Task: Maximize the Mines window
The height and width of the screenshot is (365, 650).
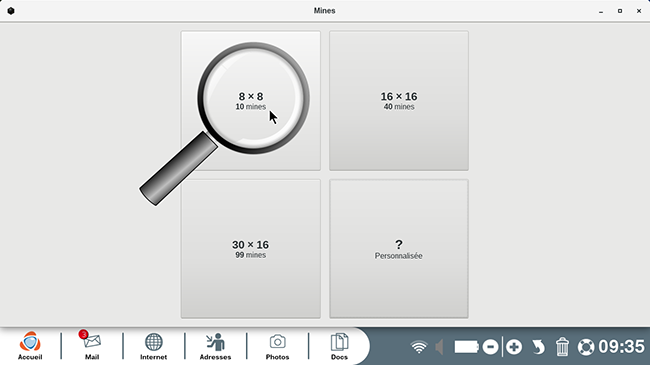Action: point(620,11)
